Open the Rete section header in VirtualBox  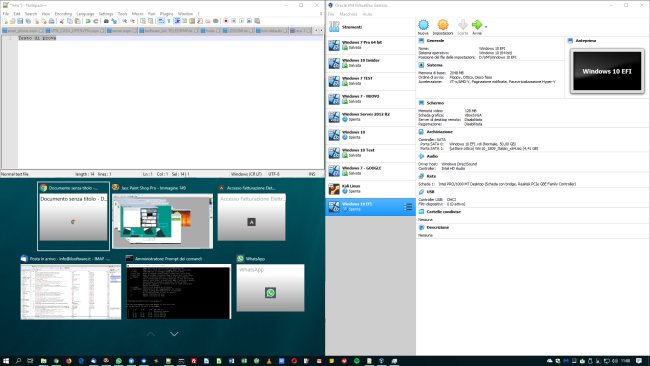coord(431,176)
